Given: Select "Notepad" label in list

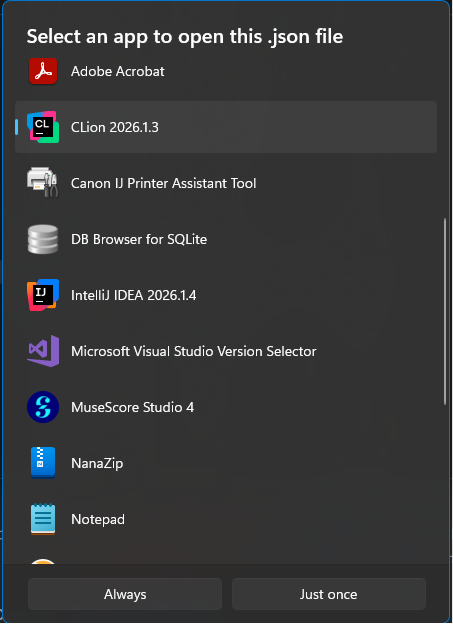Looking at the screenshot, I should coord(98,519).
